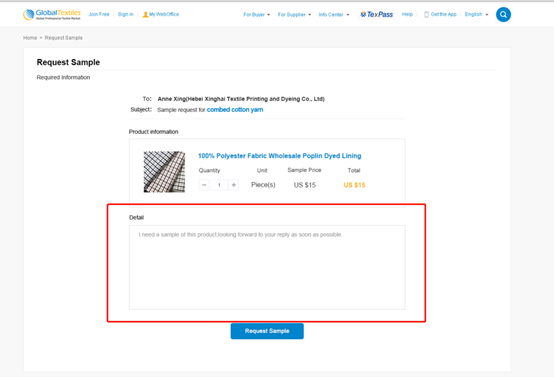
Task: Open the combed cotton yarn link
Action: pyautogui.click(x=235, y=110)
